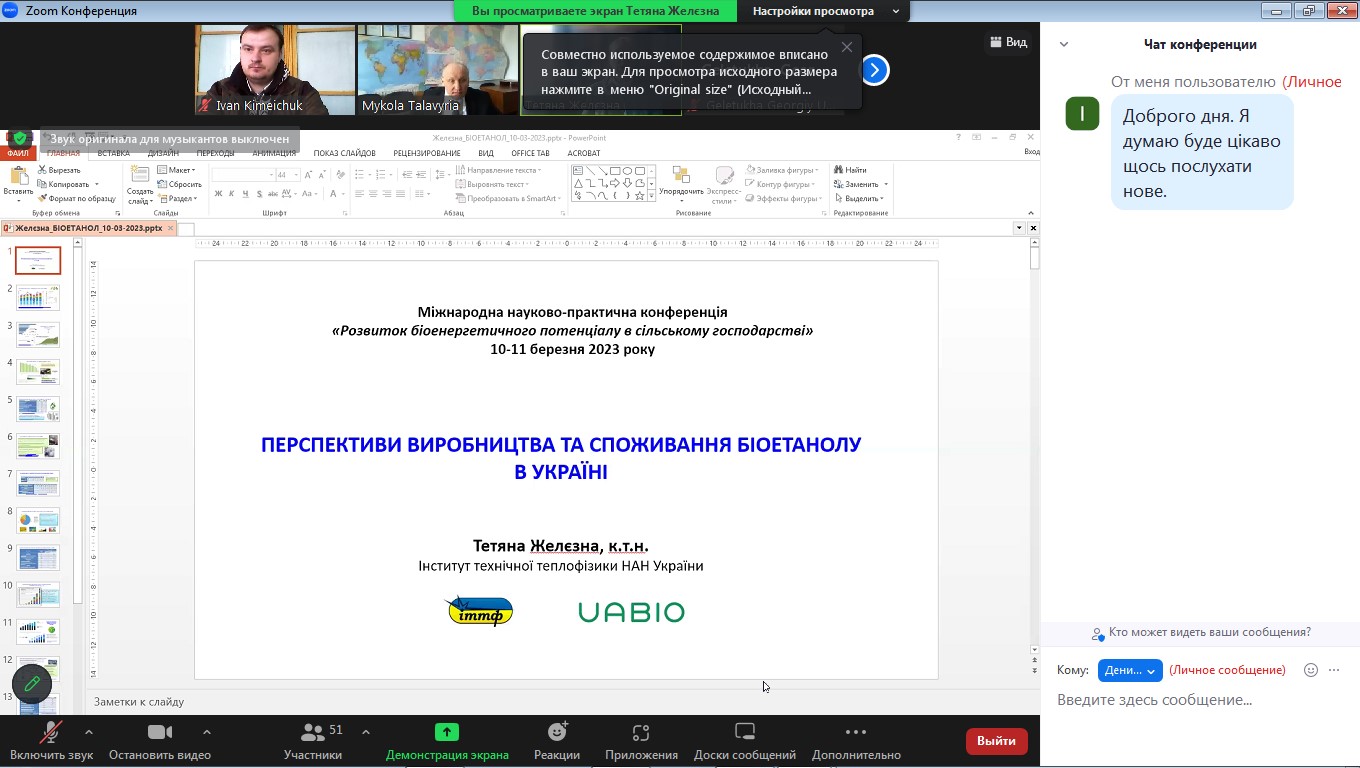Leave meeting with red Выйти button

pyautogui.click(x=996, y=741)
